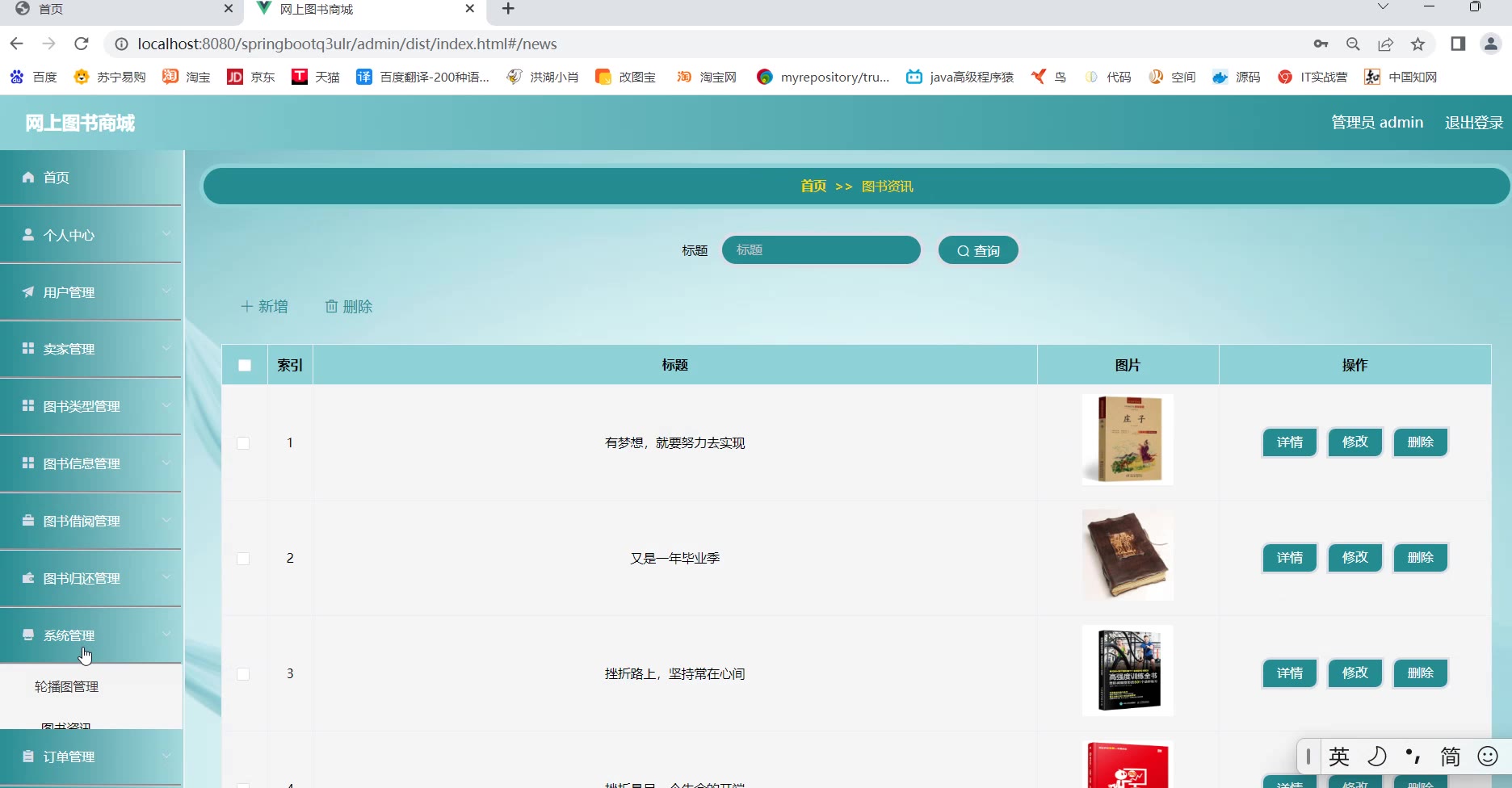Switch to the 首页 browser tab
Viewport: 1512px width, 788px height.
point(121,9)
